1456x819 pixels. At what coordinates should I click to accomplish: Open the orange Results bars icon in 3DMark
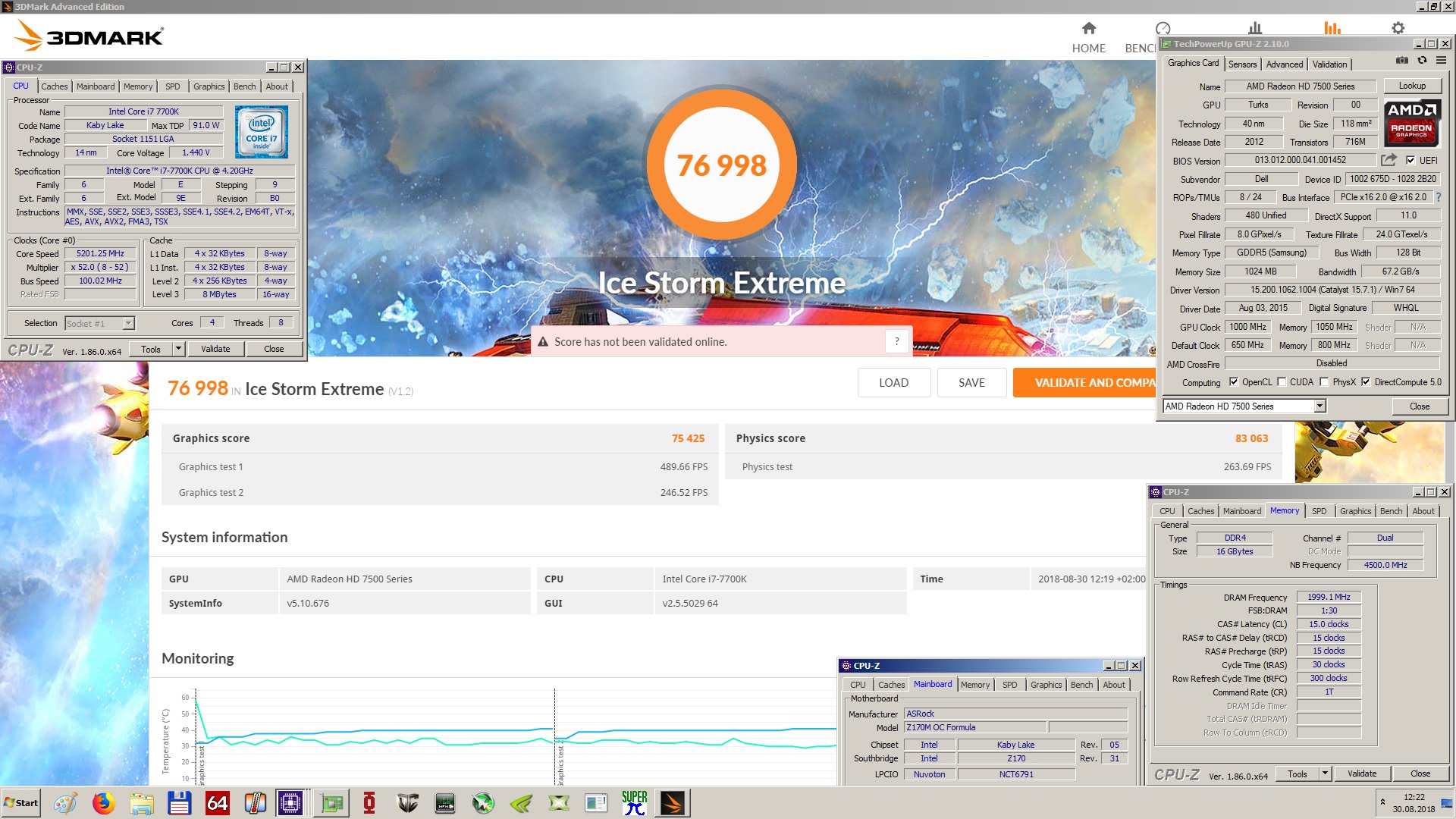[x=1332, y=29]
